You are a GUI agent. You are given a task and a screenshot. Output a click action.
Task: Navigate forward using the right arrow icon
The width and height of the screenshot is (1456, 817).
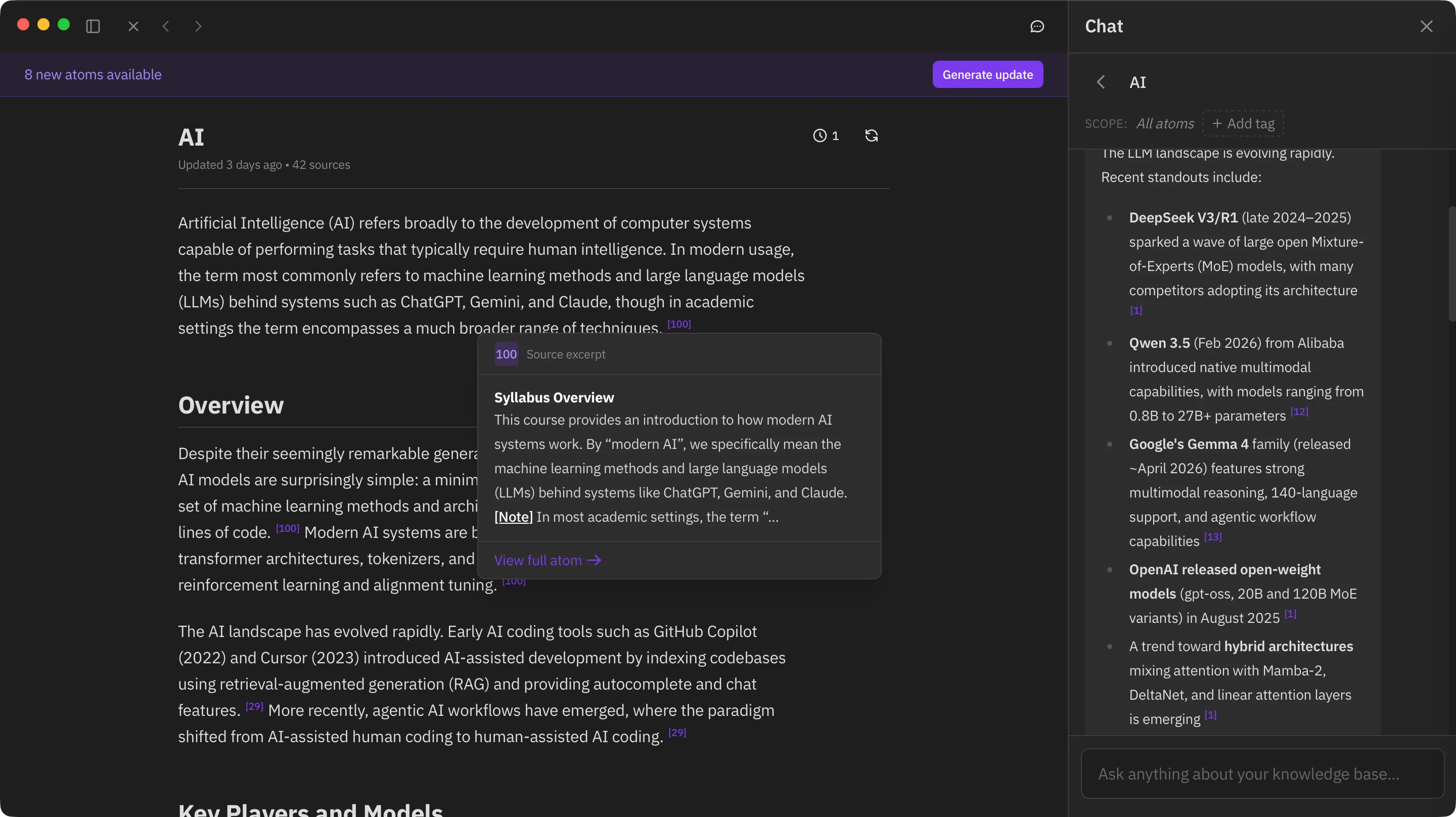point(198,26)
